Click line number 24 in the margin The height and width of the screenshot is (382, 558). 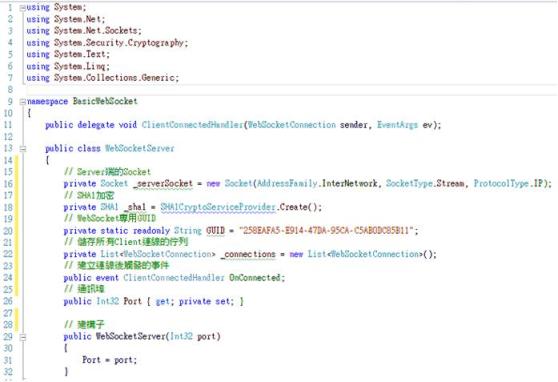8,278
